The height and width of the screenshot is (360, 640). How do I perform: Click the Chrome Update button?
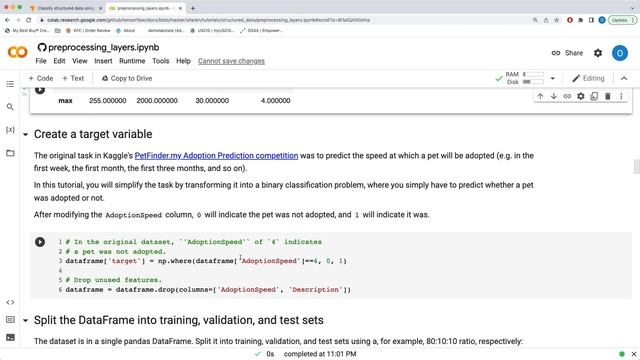click(x=622, y=20)
